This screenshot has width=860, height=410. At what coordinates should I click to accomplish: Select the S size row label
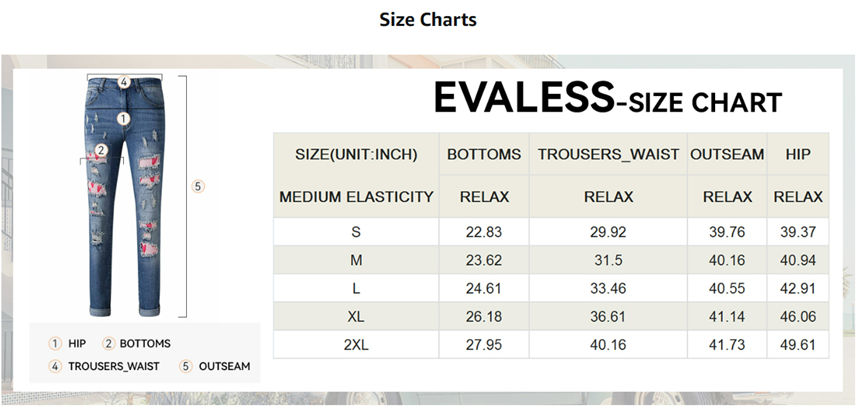356,232
